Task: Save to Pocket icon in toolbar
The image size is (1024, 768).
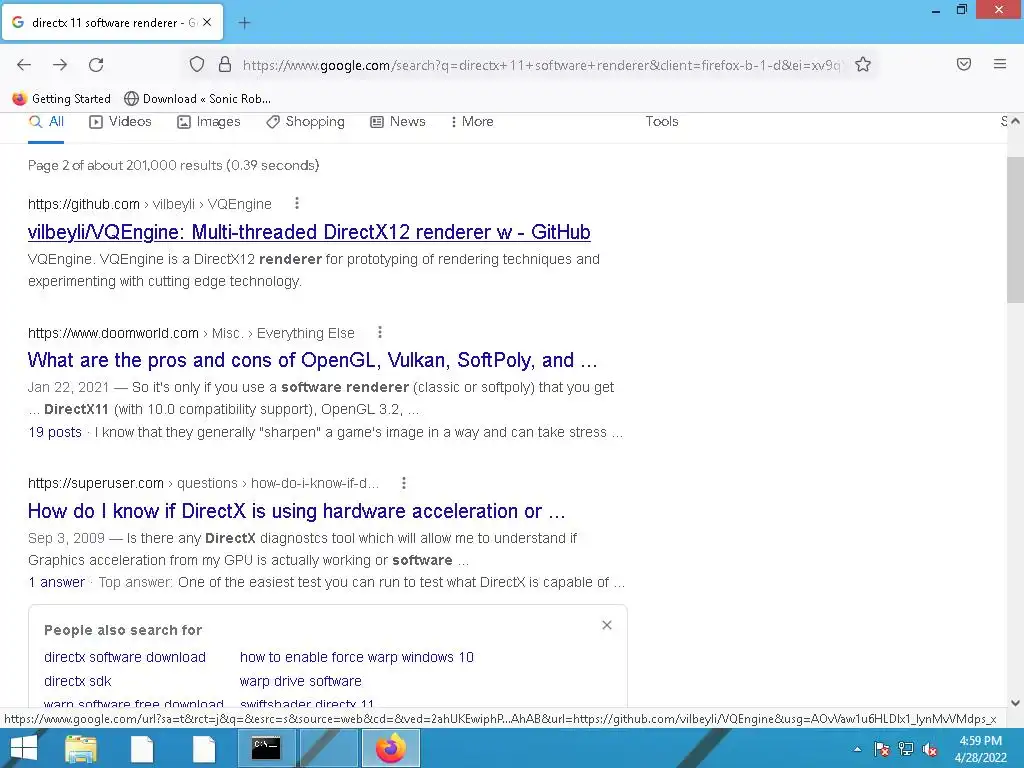Action: [x=964, y=64]
